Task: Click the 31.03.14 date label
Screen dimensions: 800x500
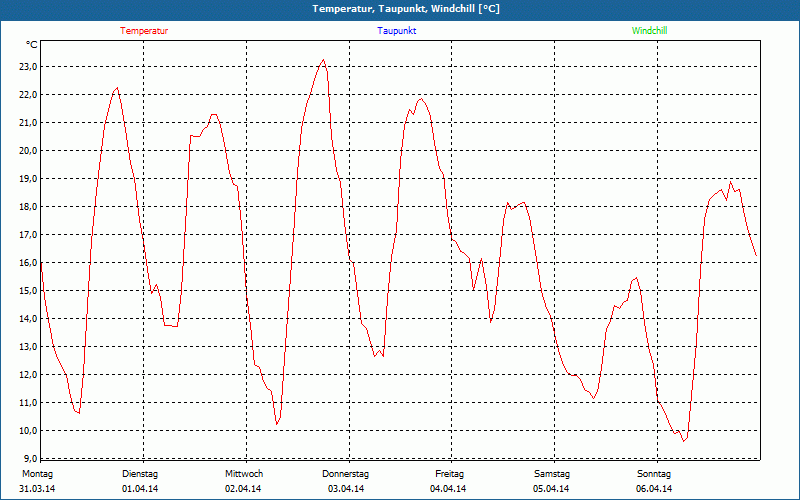Action: [x=37, y=489]
